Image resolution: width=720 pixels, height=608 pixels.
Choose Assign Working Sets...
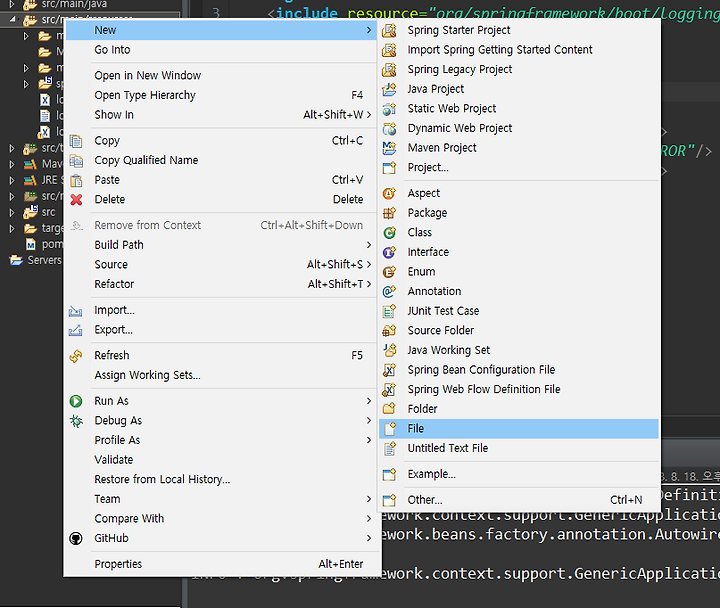click(147, 376)
